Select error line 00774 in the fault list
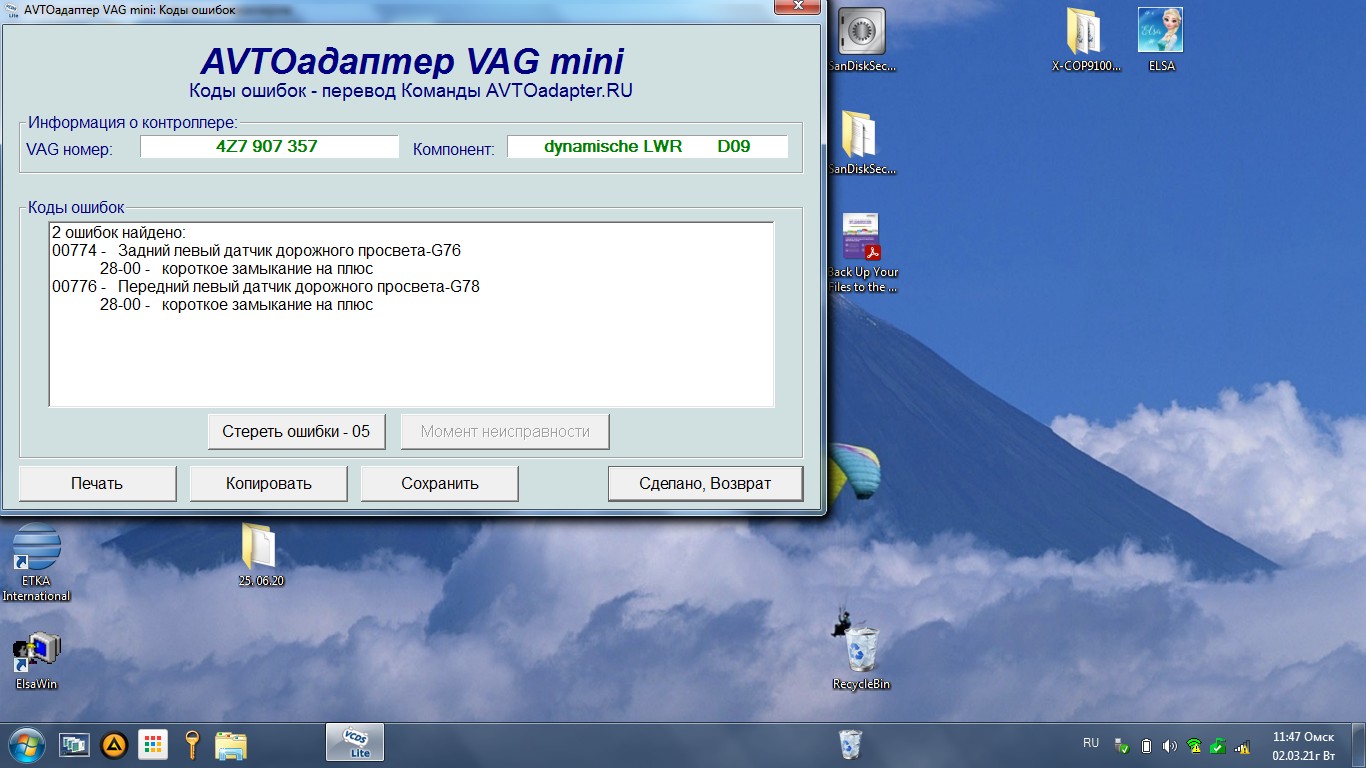 click(x=257, y=250)
